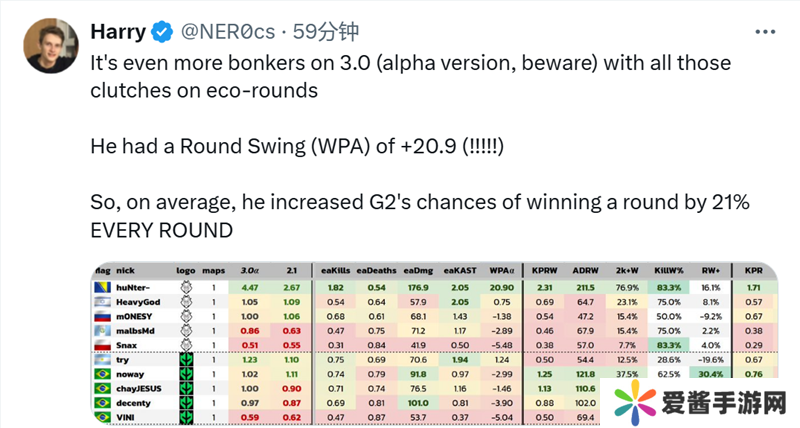Screen dimensions: 800x428
Task: Click the flag icon next to HeavyGod
Action: pos(102,301)
